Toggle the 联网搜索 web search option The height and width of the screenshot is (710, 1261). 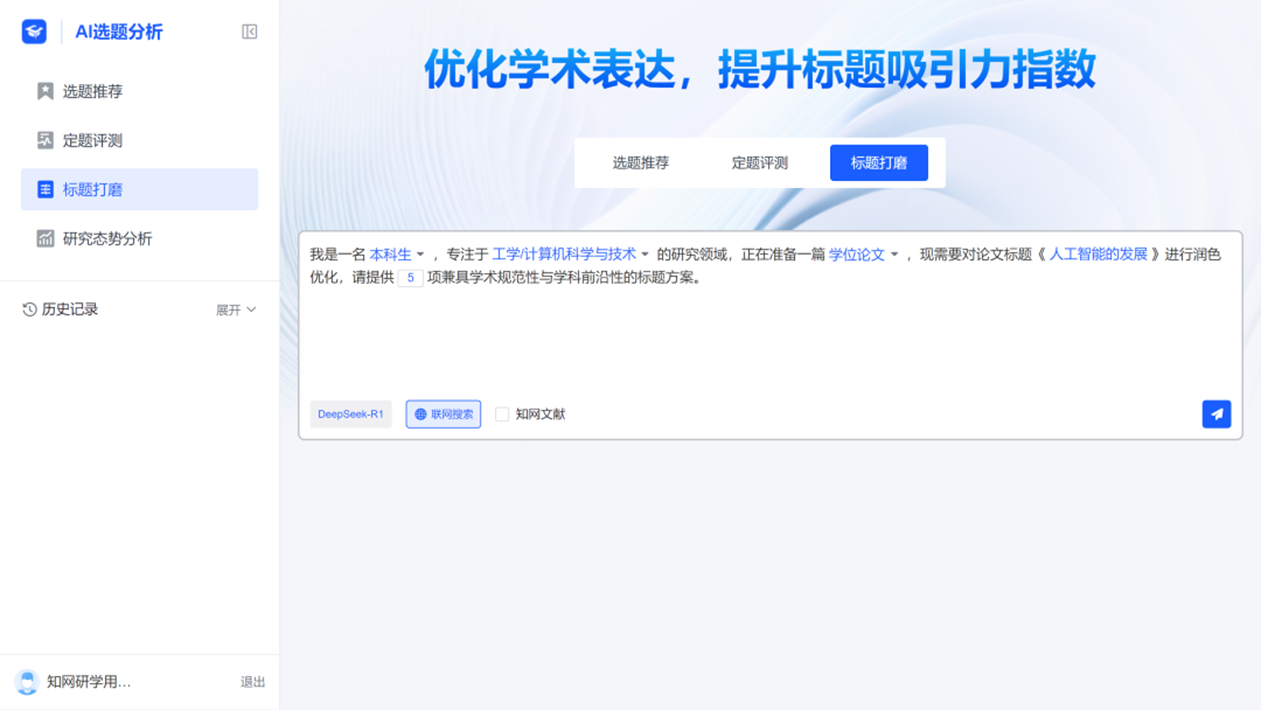[x=443, y=414]
